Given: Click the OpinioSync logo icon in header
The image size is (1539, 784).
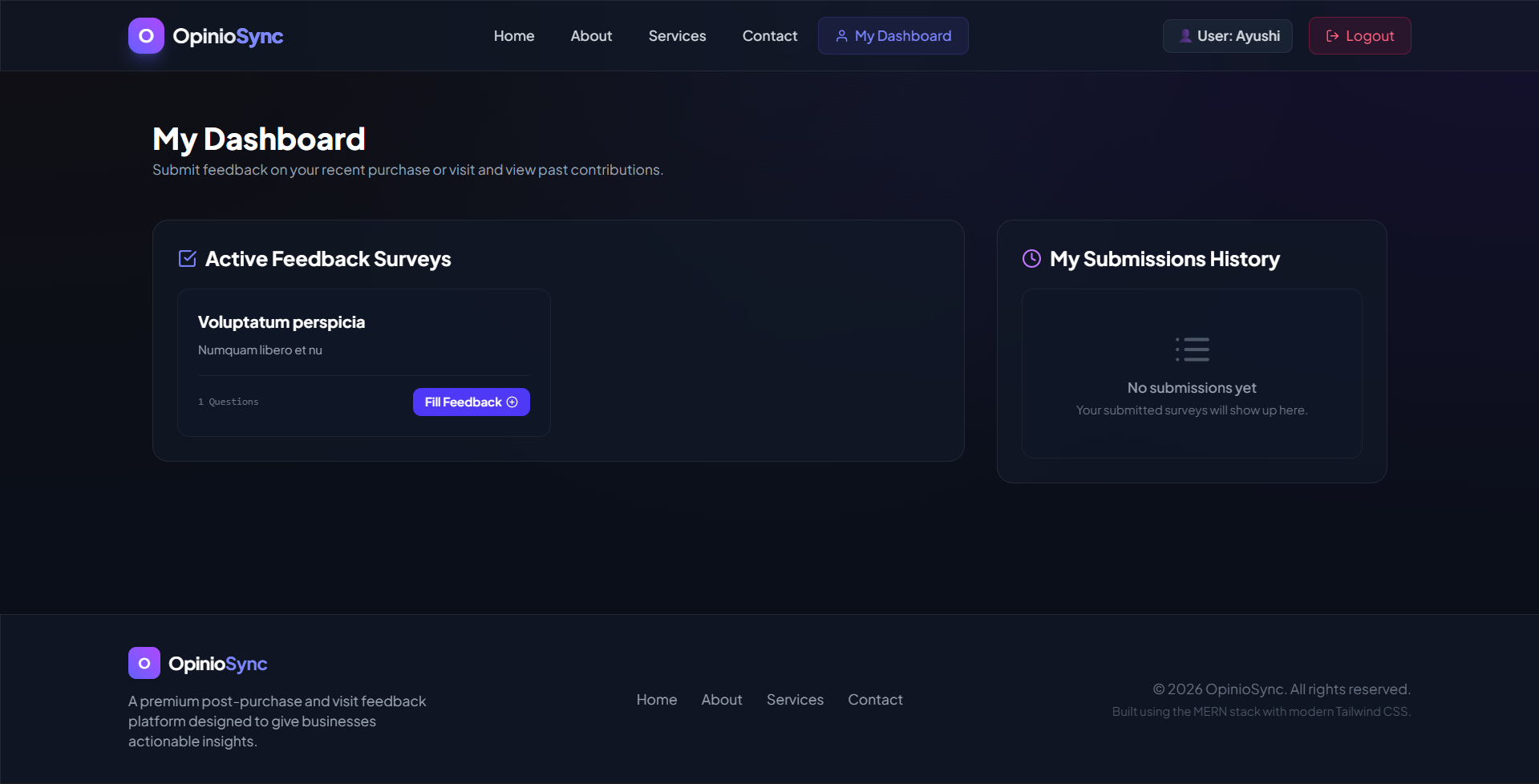Looking at the screenshot, I should pos(146,36).
